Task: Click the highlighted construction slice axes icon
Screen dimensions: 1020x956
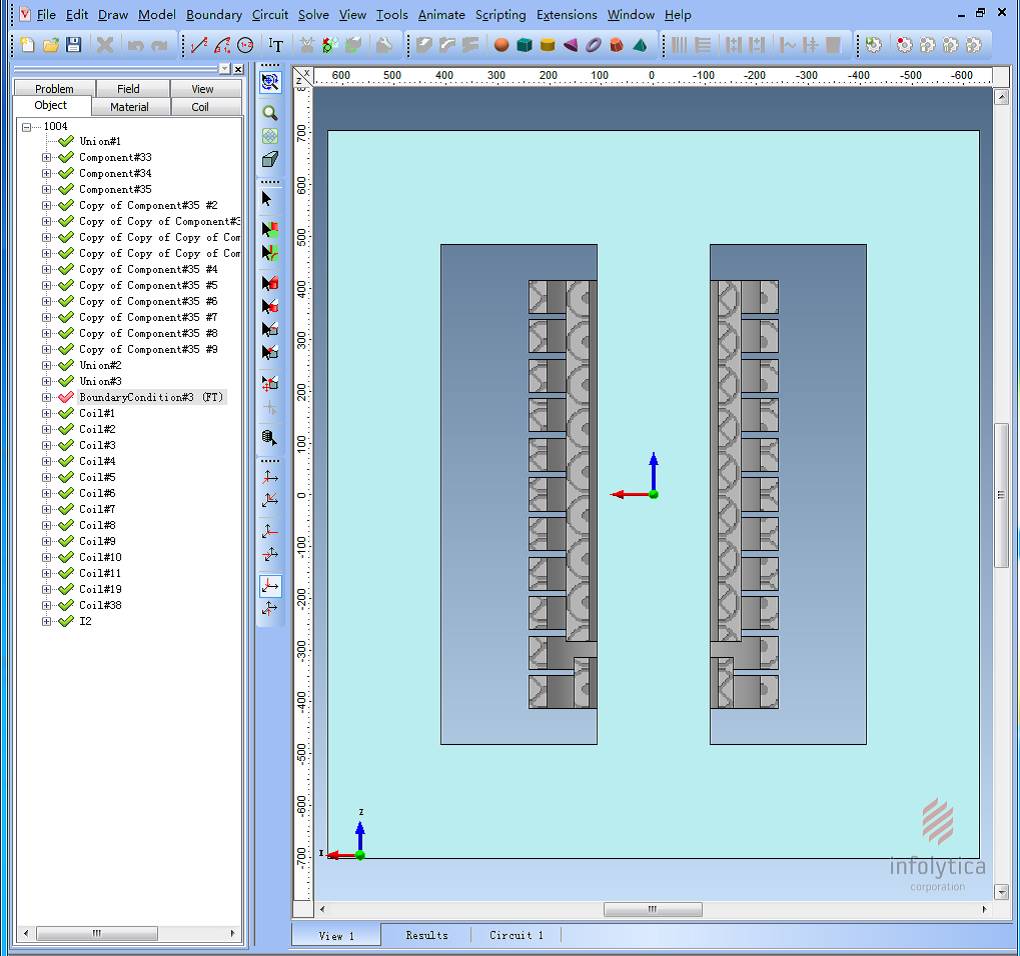Action: pos(270,585)
